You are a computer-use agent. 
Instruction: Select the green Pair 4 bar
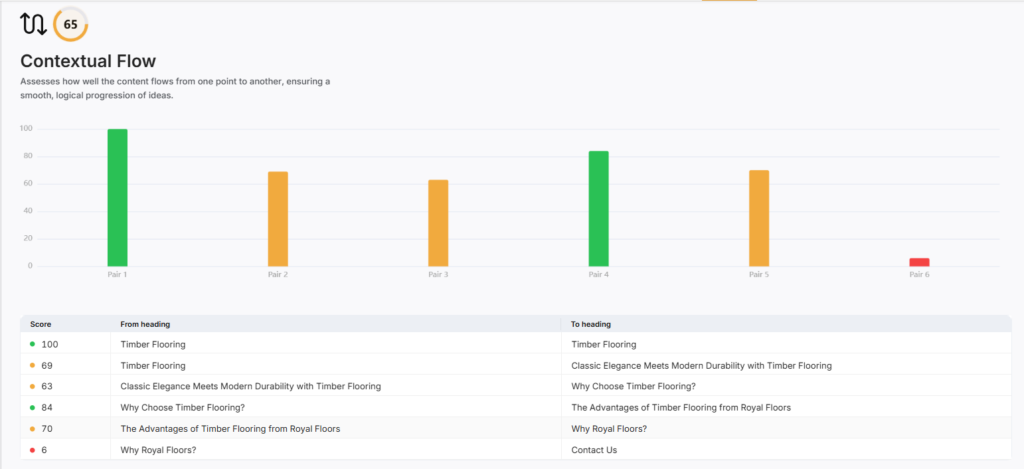[598, 209]
